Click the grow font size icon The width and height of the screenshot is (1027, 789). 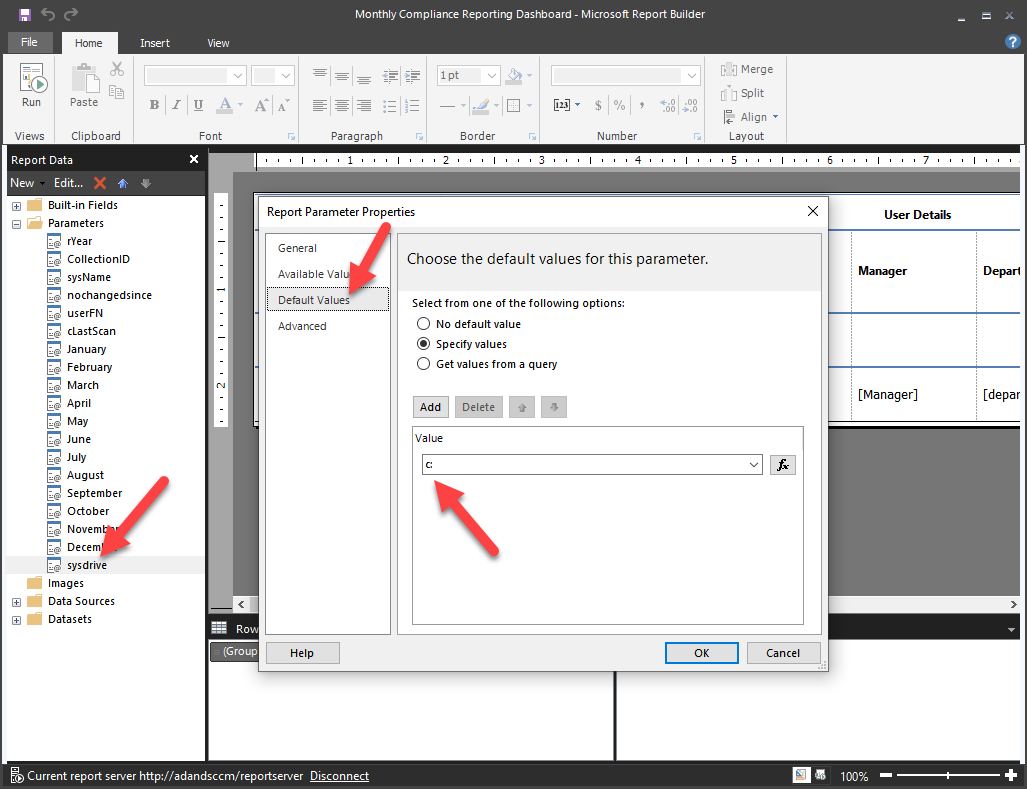tap(261, 105)
